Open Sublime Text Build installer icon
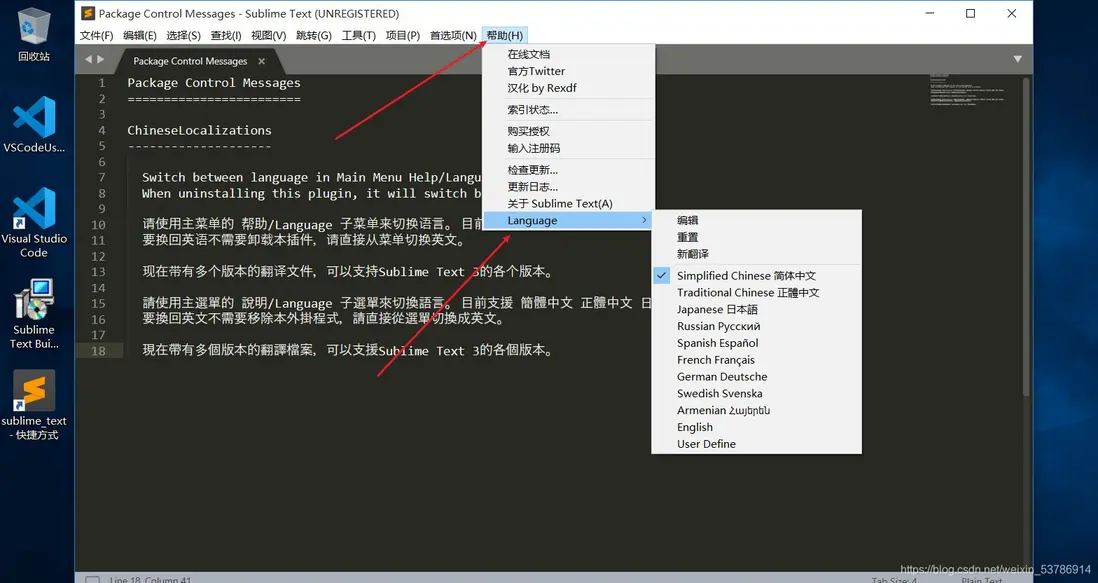 (34, 314)
